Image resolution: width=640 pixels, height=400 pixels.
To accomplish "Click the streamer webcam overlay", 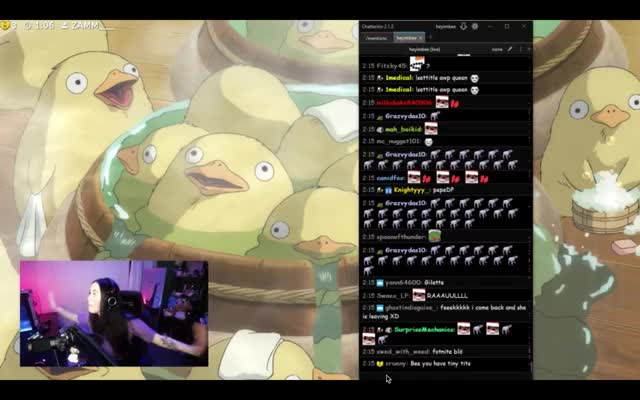I will 114,313.
